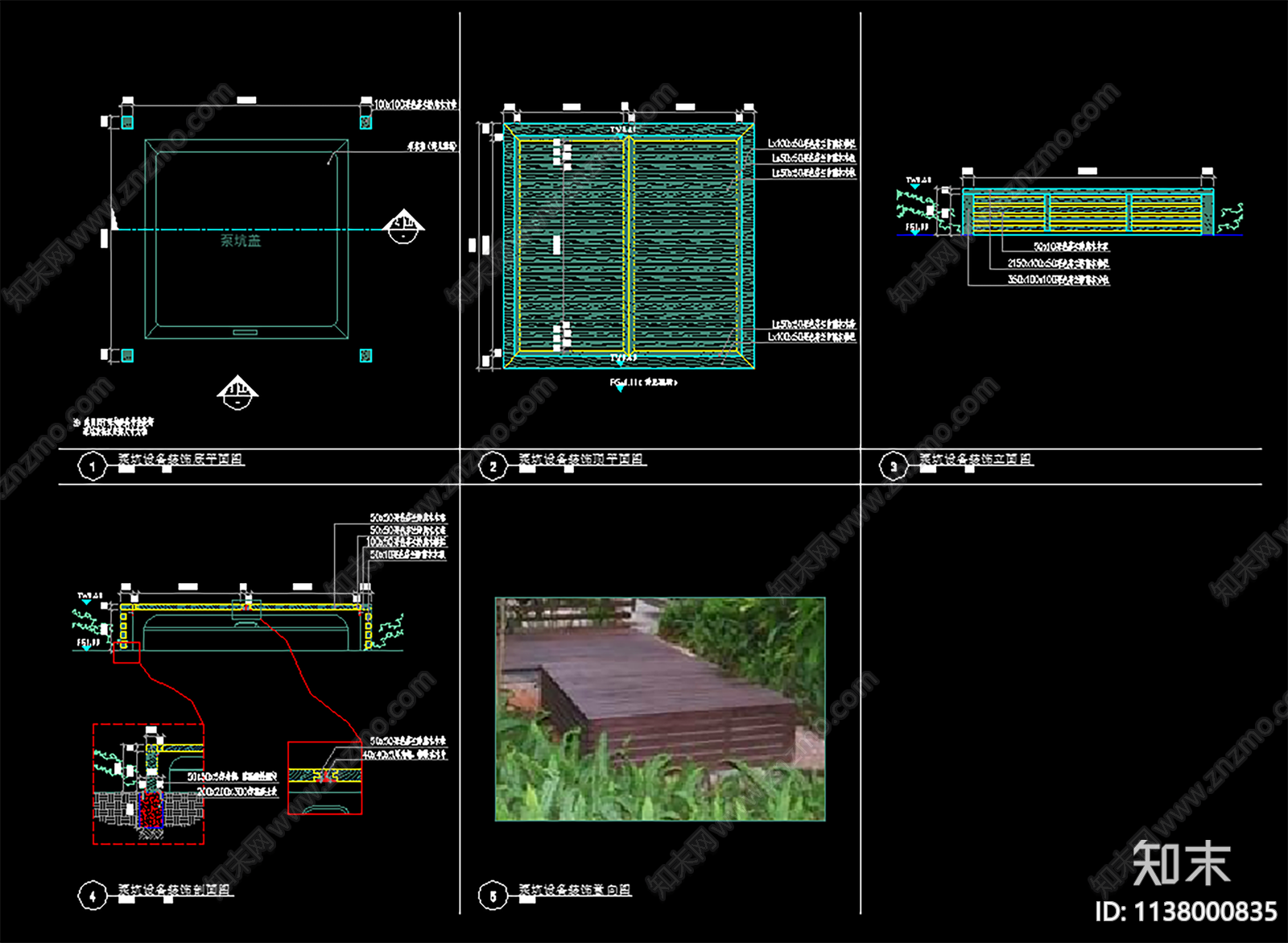Image resolution: width=1288 pixels, height=943 pixels.
Task: Select title text of drawing 1 底平面图
Action: (x=180, y=459)
